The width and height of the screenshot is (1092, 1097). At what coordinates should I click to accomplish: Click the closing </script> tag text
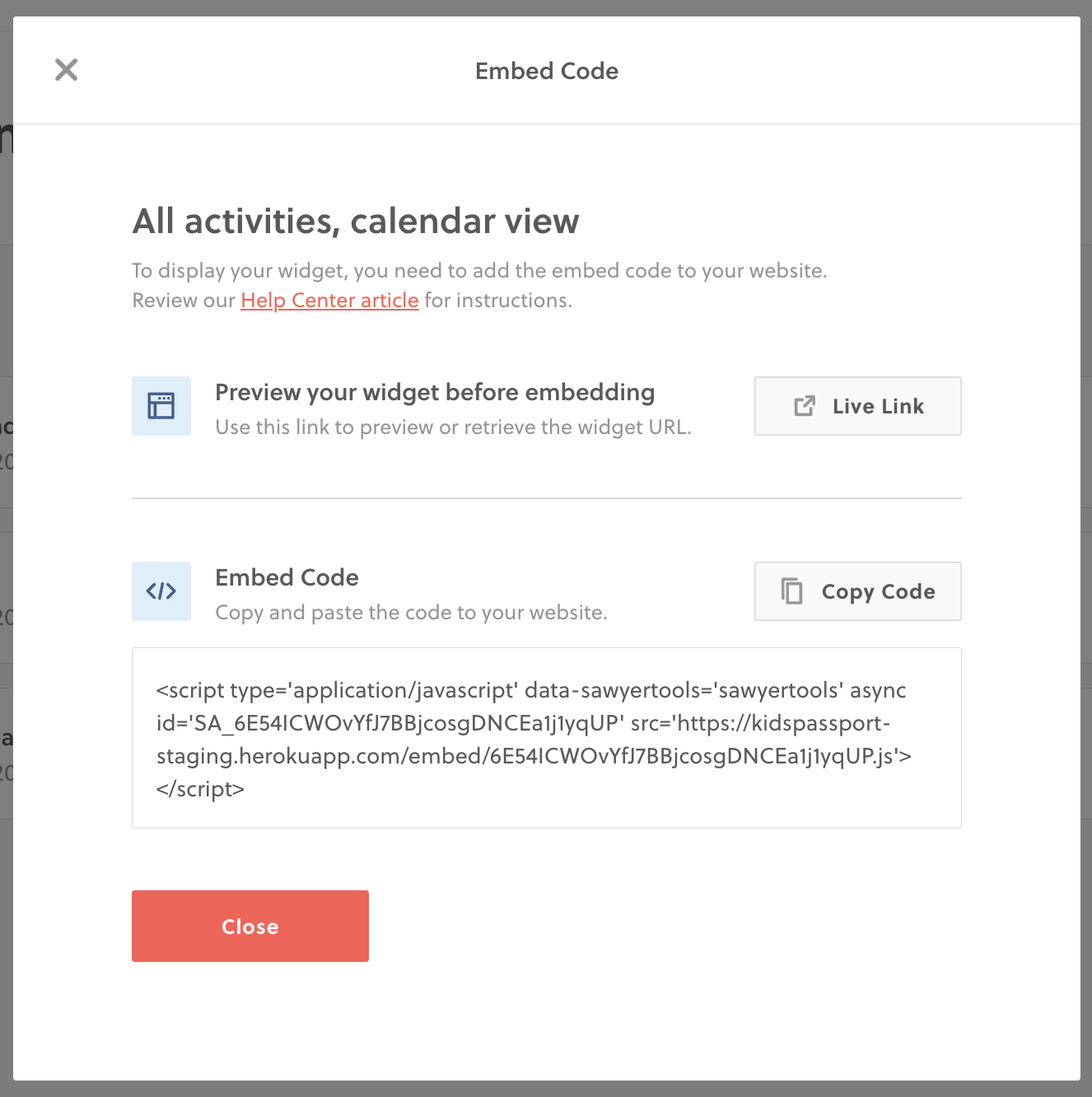click(x=200, y=789)
